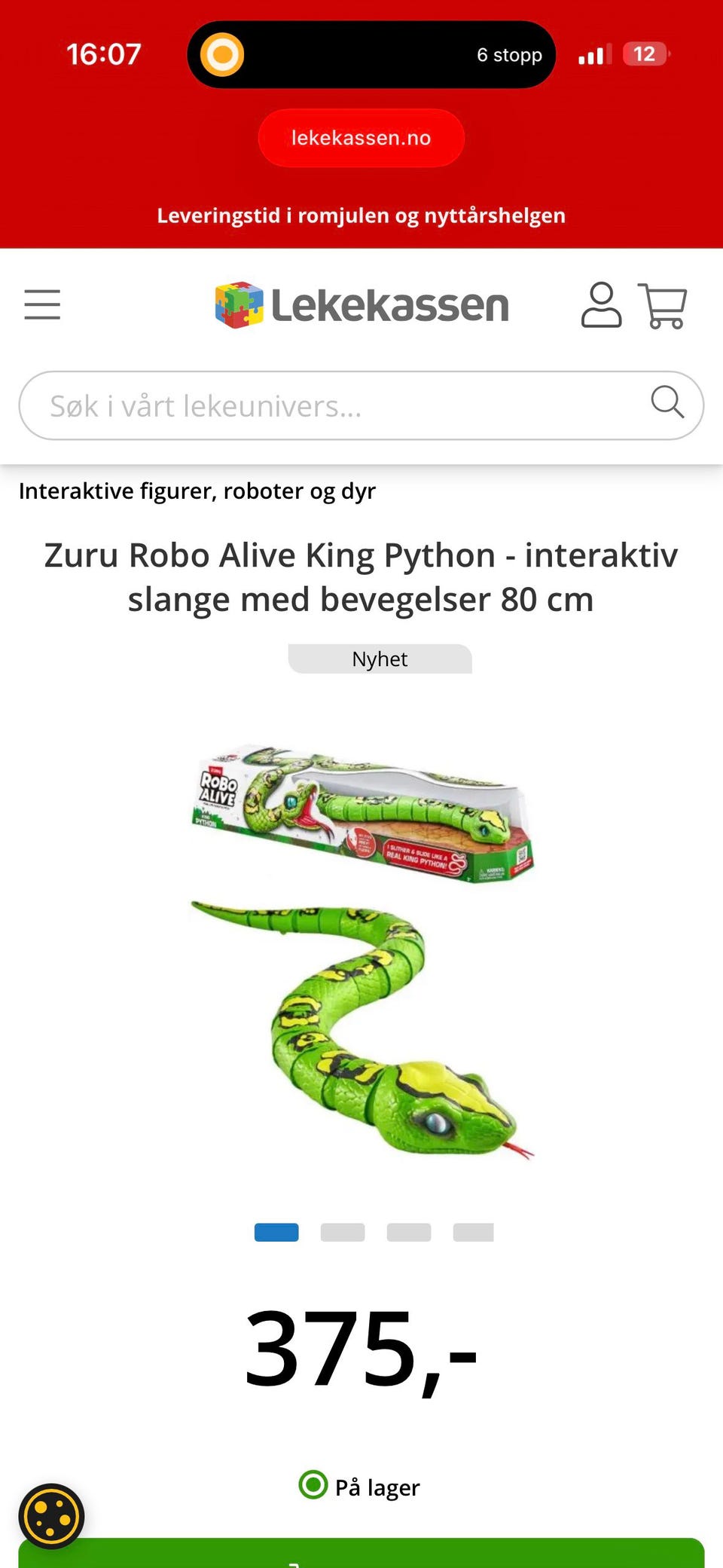Select the second image carousel indicator
Screen dimensions: 723x1568
point(343,1233)
